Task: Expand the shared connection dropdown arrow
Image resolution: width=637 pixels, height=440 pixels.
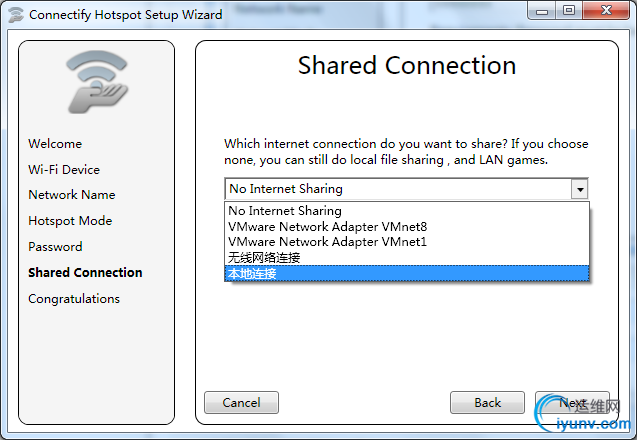Action: click(x=580, y=189)
